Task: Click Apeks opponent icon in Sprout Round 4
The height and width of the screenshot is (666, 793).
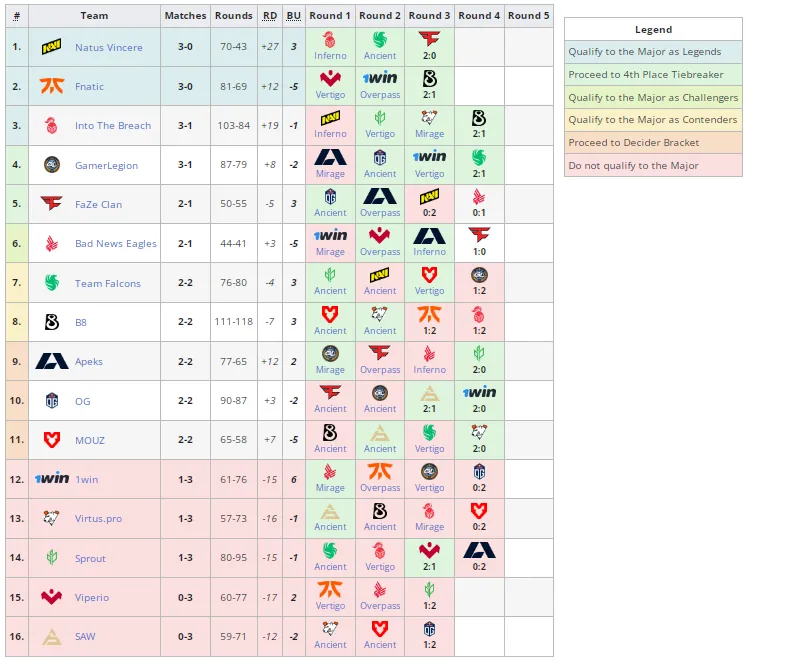Action: tap(479, 550)
